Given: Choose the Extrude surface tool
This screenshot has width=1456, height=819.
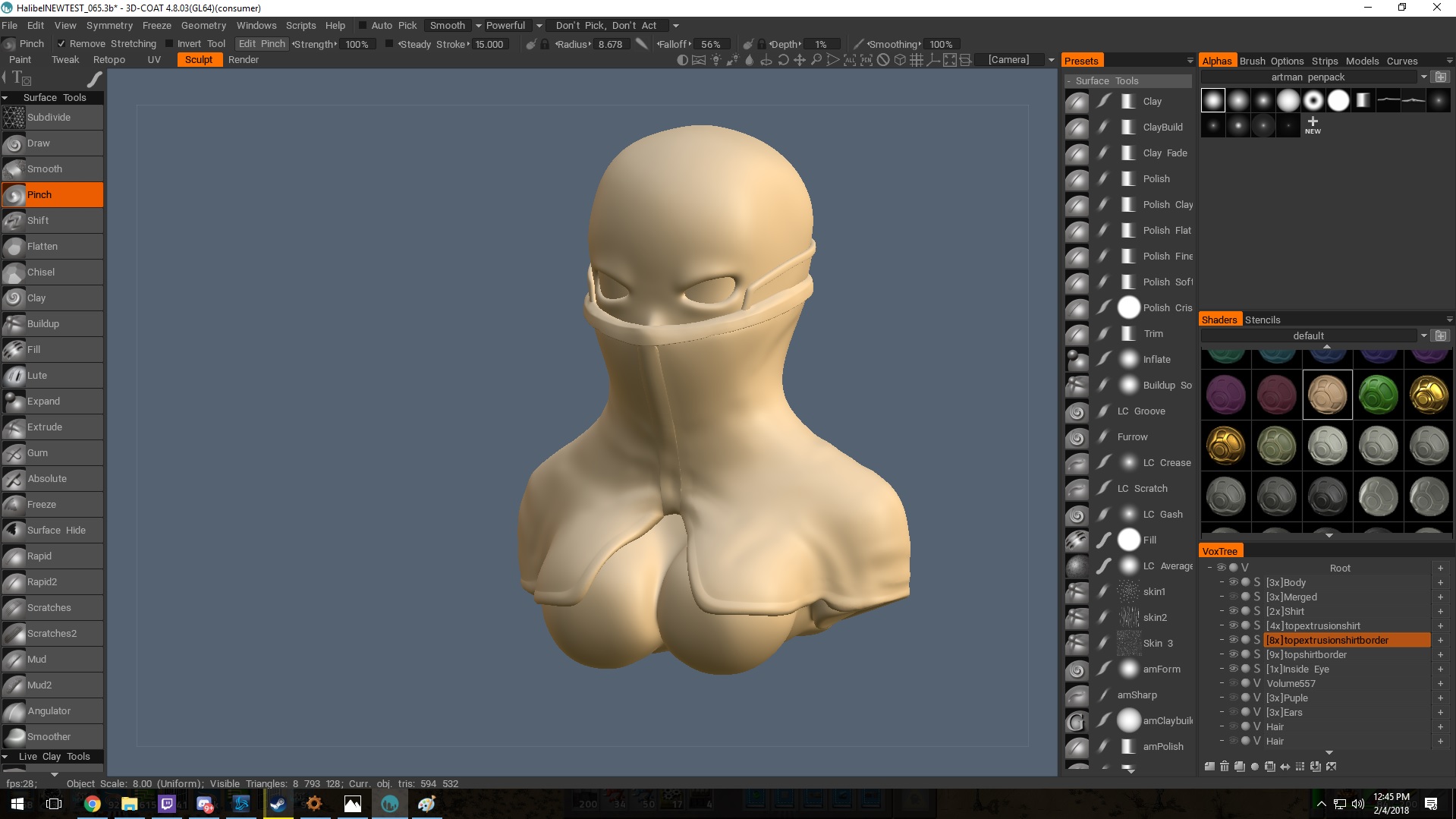Looking at the screenshot, I should point(45,427).
